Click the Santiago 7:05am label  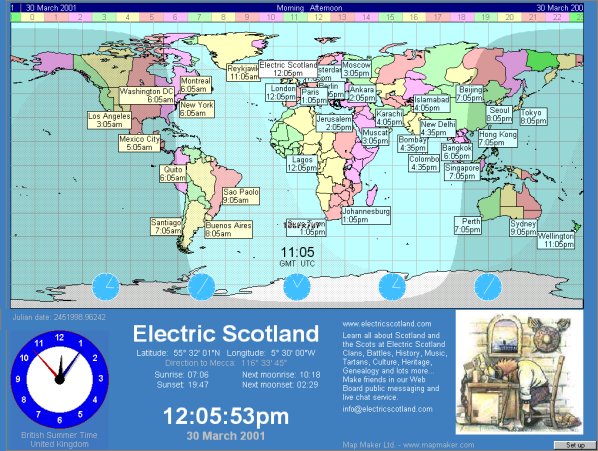[x=166, y=226]
